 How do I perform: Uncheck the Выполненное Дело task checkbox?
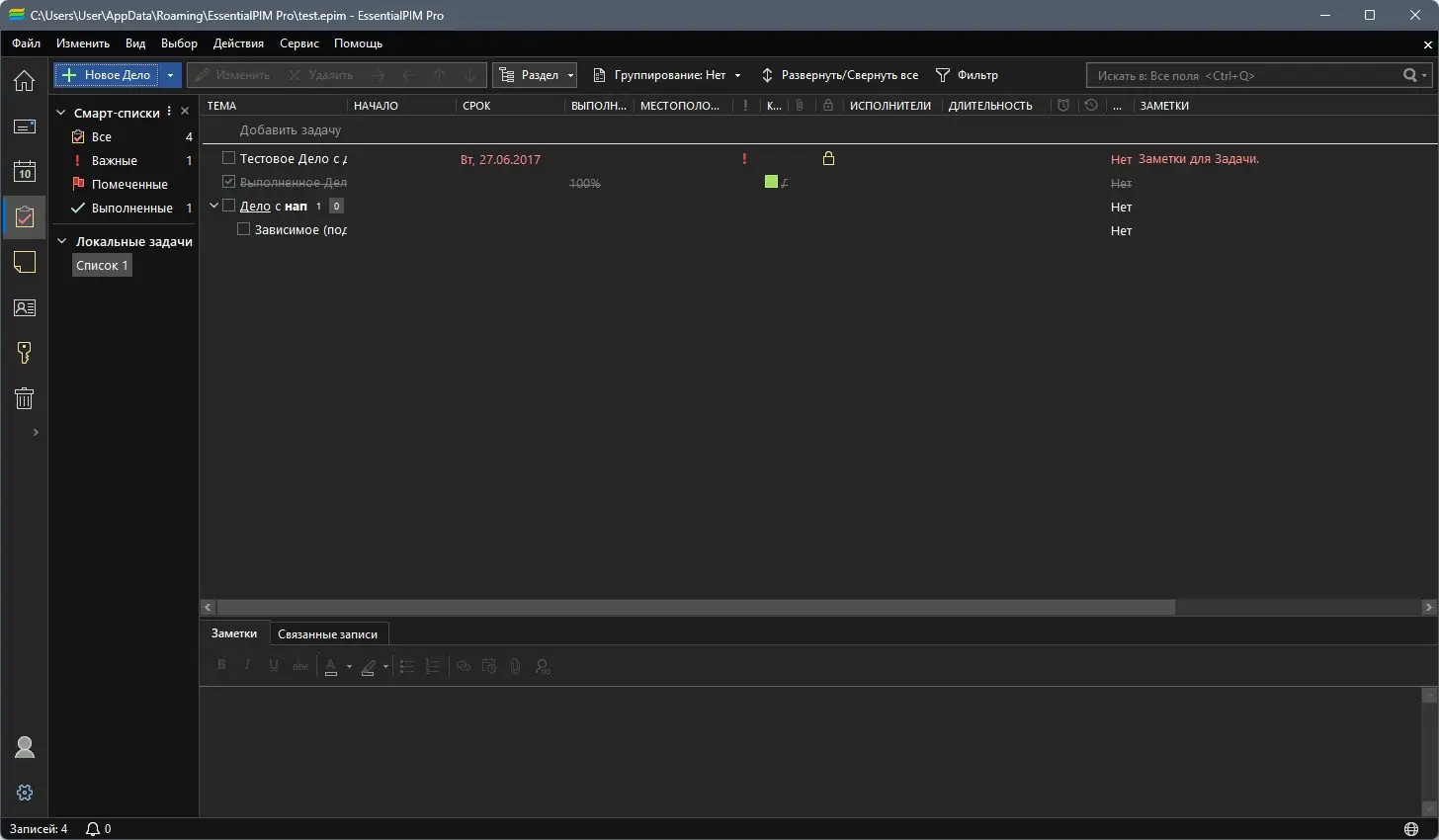[x=228, y=182]
